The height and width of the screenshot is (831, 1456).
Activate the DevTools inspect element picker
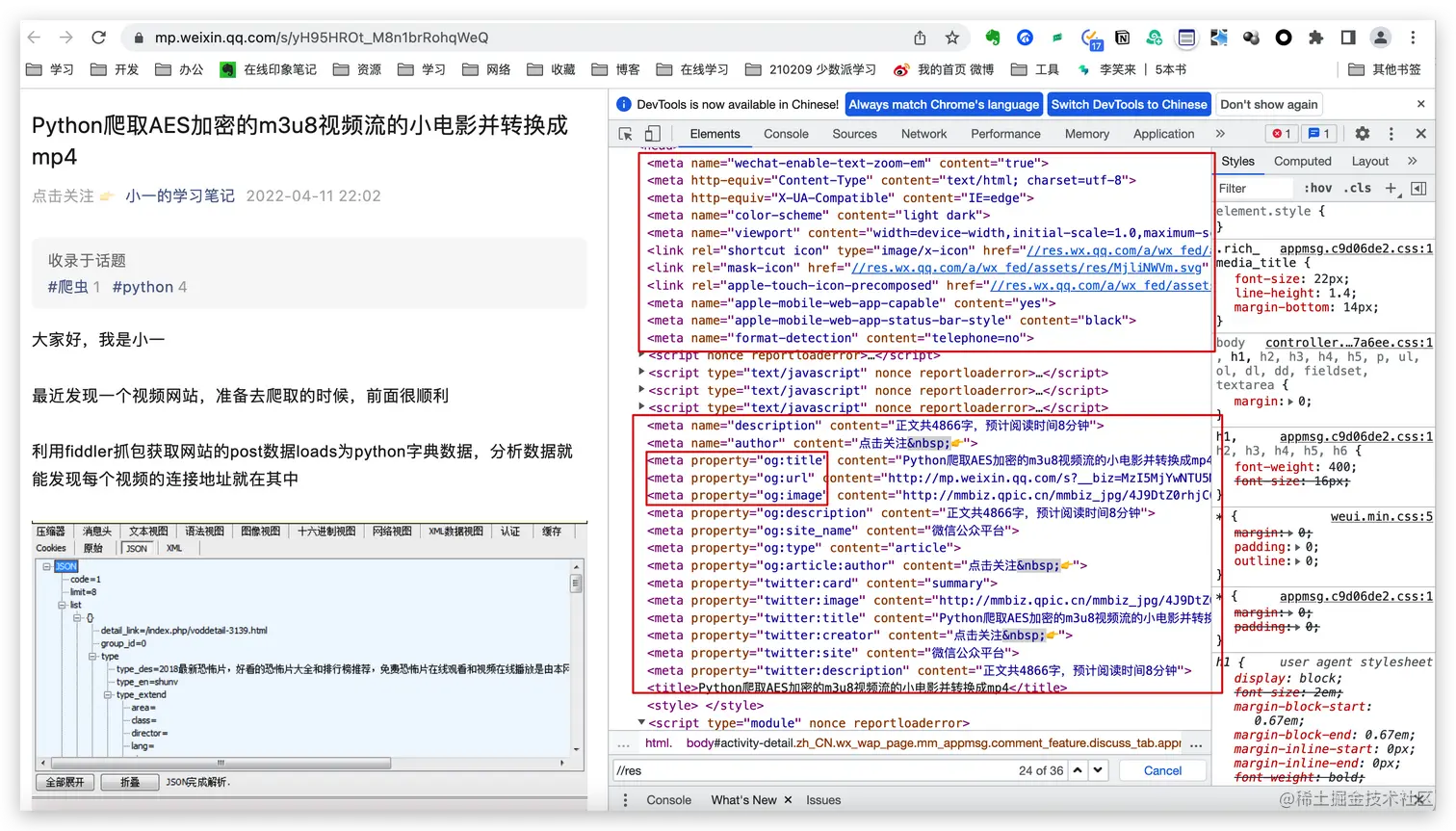(x=626, y=134)
